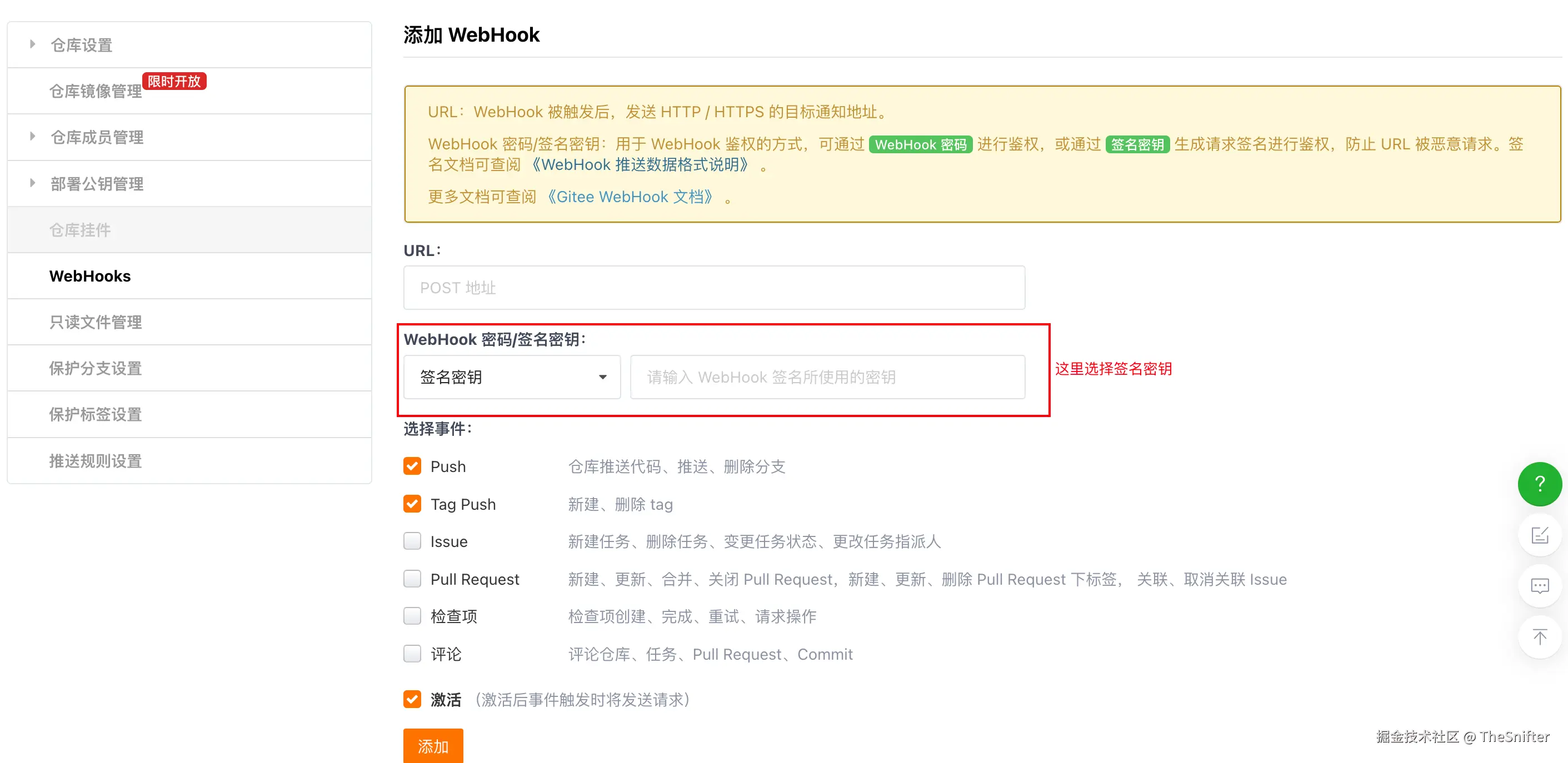Uncheck the Push event checkbox

click(412, 466)
